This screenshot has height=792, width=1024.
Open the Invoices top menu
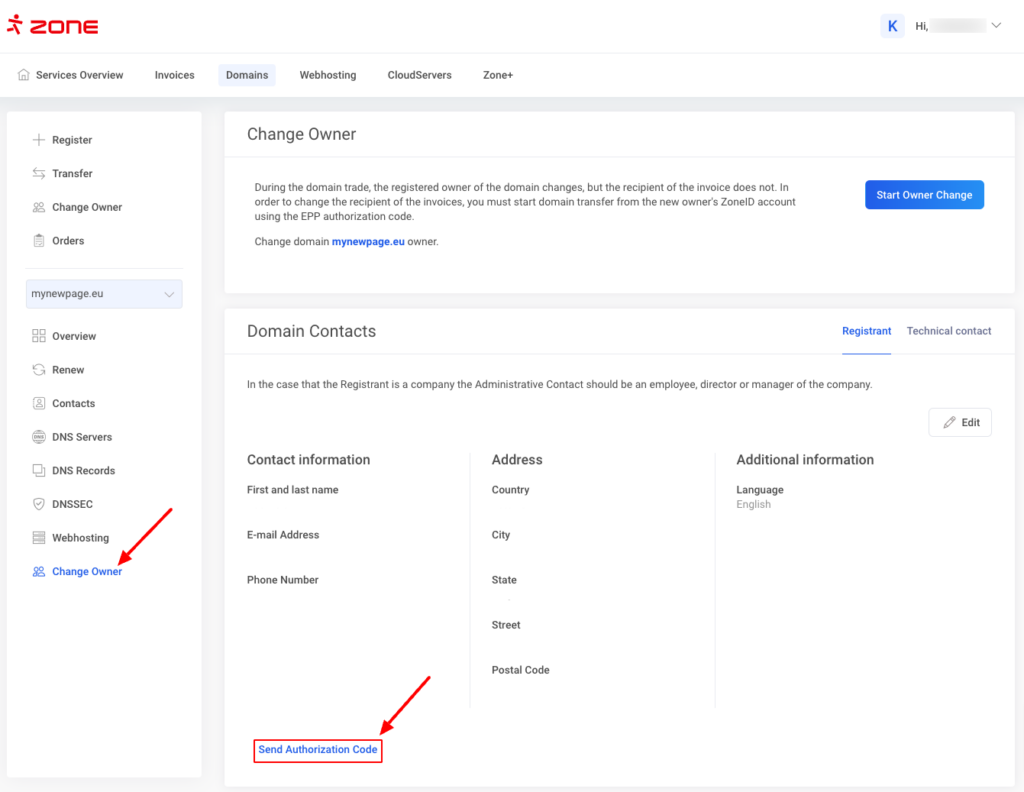pos(174,75)
